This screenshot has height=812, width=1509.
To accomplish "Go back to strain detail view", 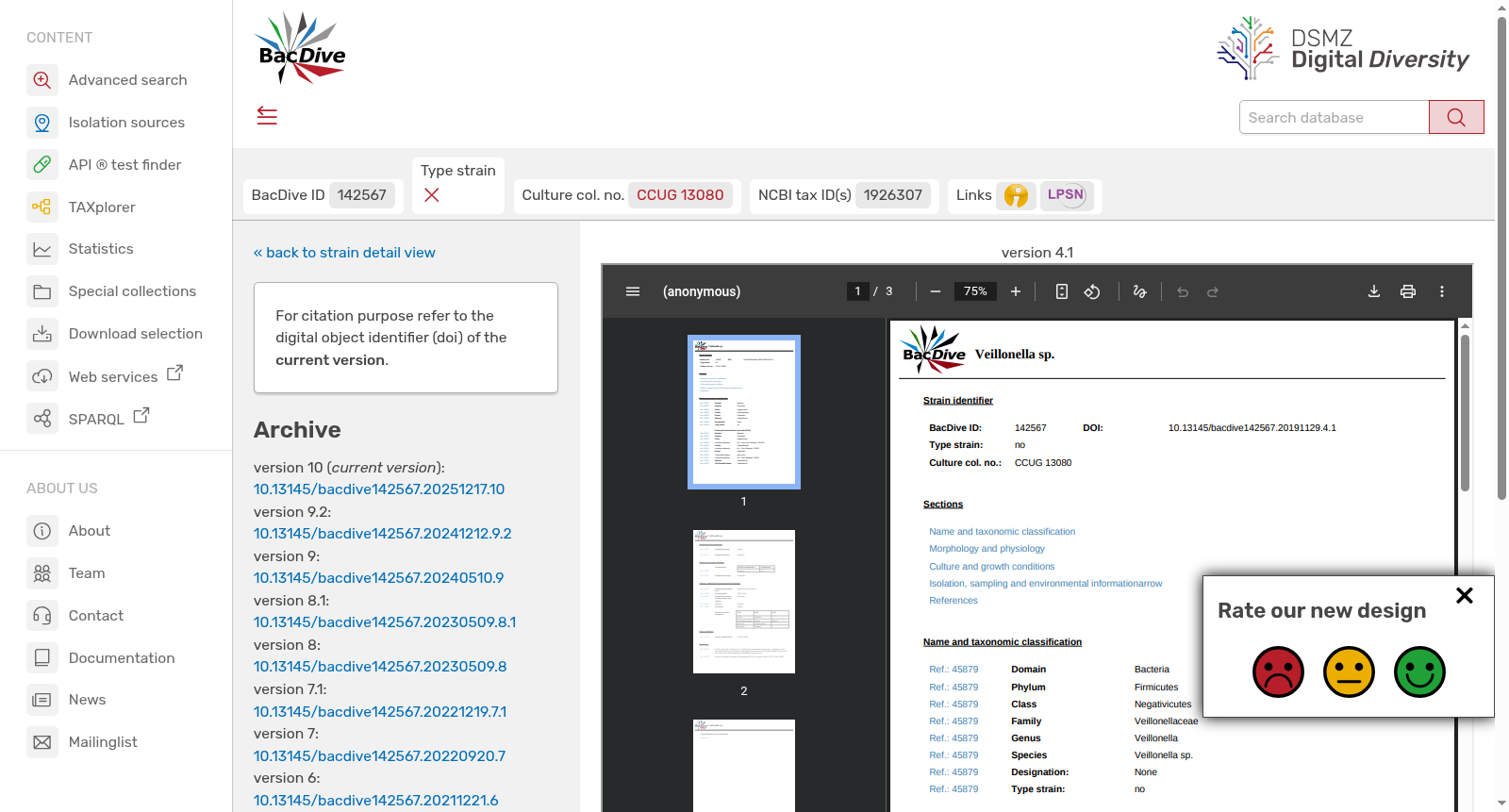I will 344,253.
